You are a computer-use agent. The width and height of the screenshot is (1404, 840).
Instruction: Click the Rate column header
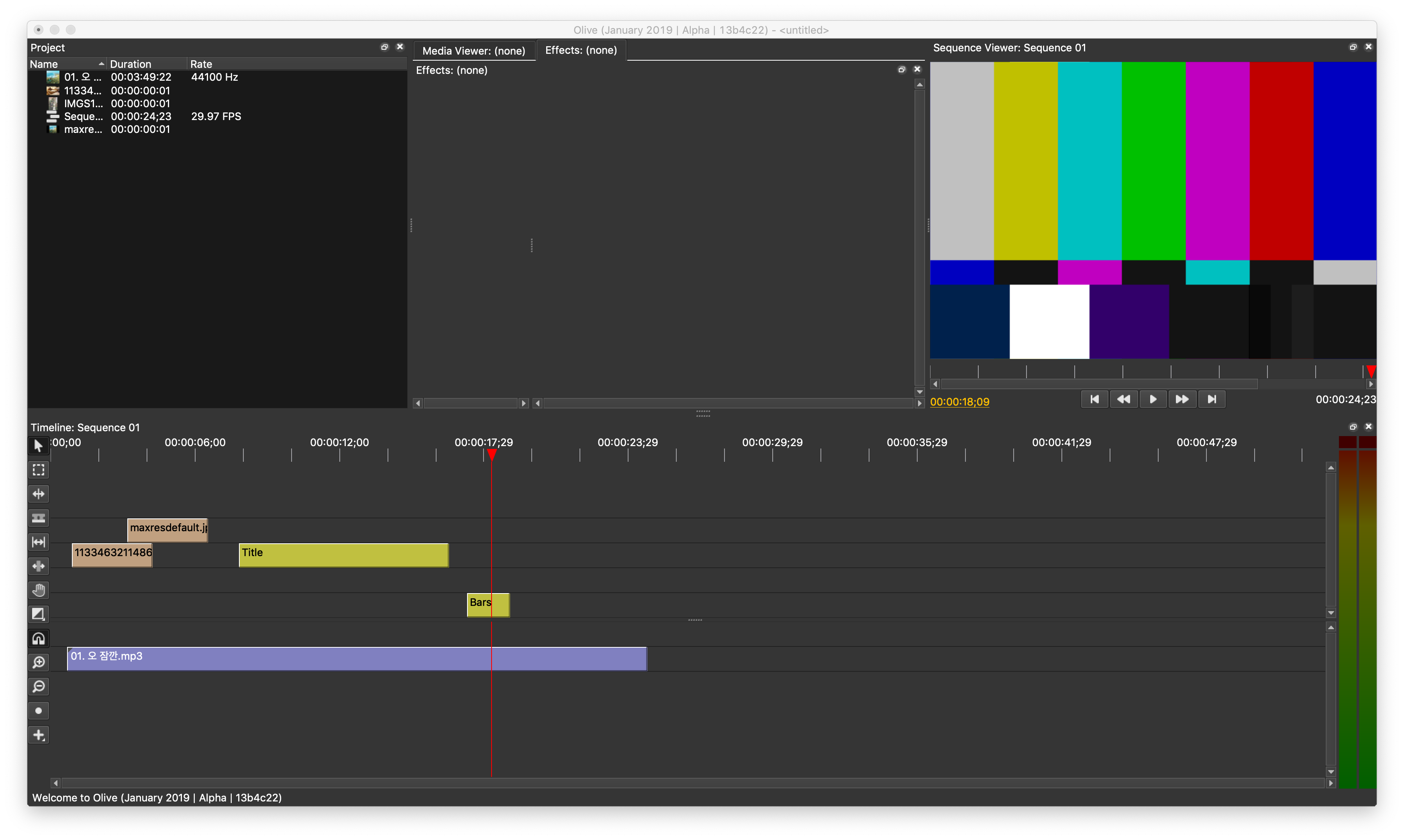tap(297, 64)
